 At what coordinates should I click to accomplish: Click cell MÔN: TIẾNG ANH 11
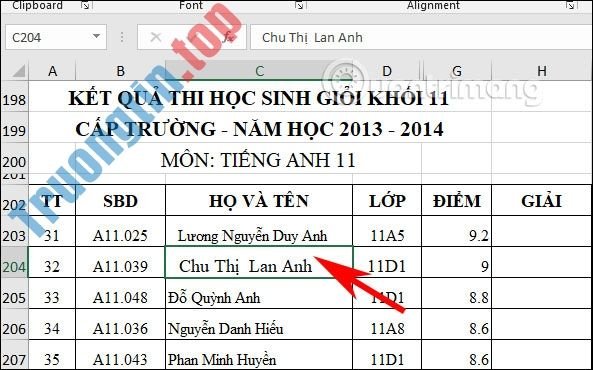click(259, 160)
